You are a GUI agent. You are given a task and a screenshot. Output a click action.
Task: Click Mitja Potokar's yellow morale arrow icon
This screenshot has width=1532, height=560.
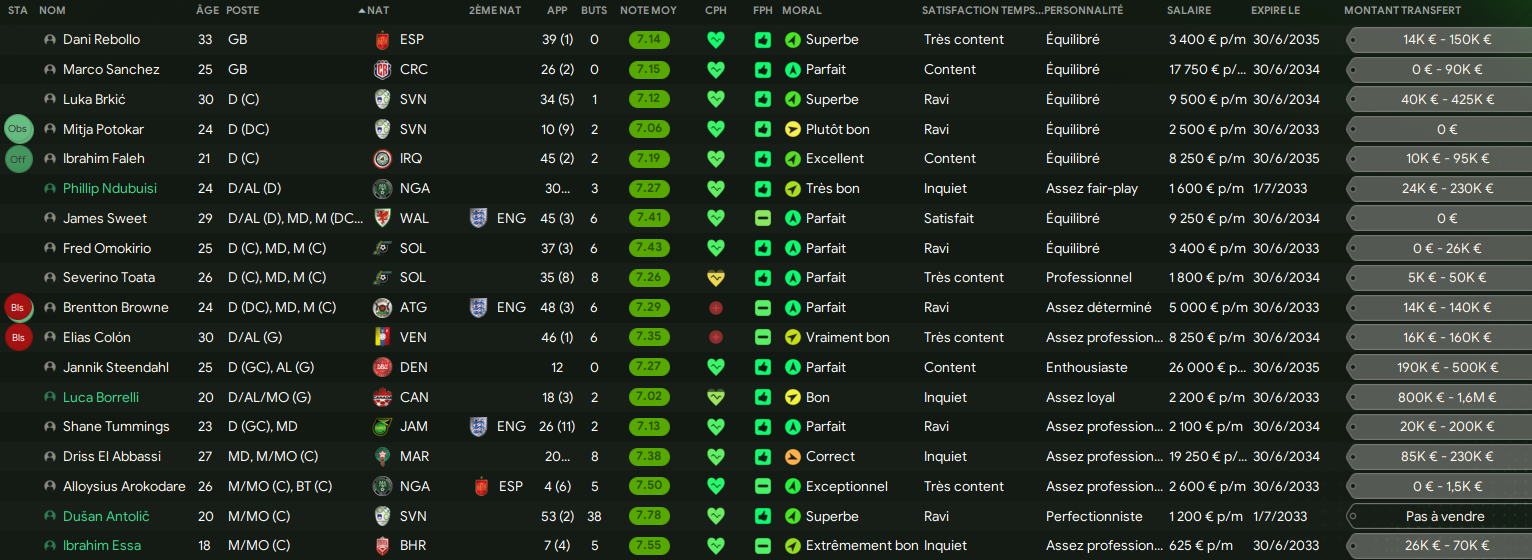tap(793, 129)
